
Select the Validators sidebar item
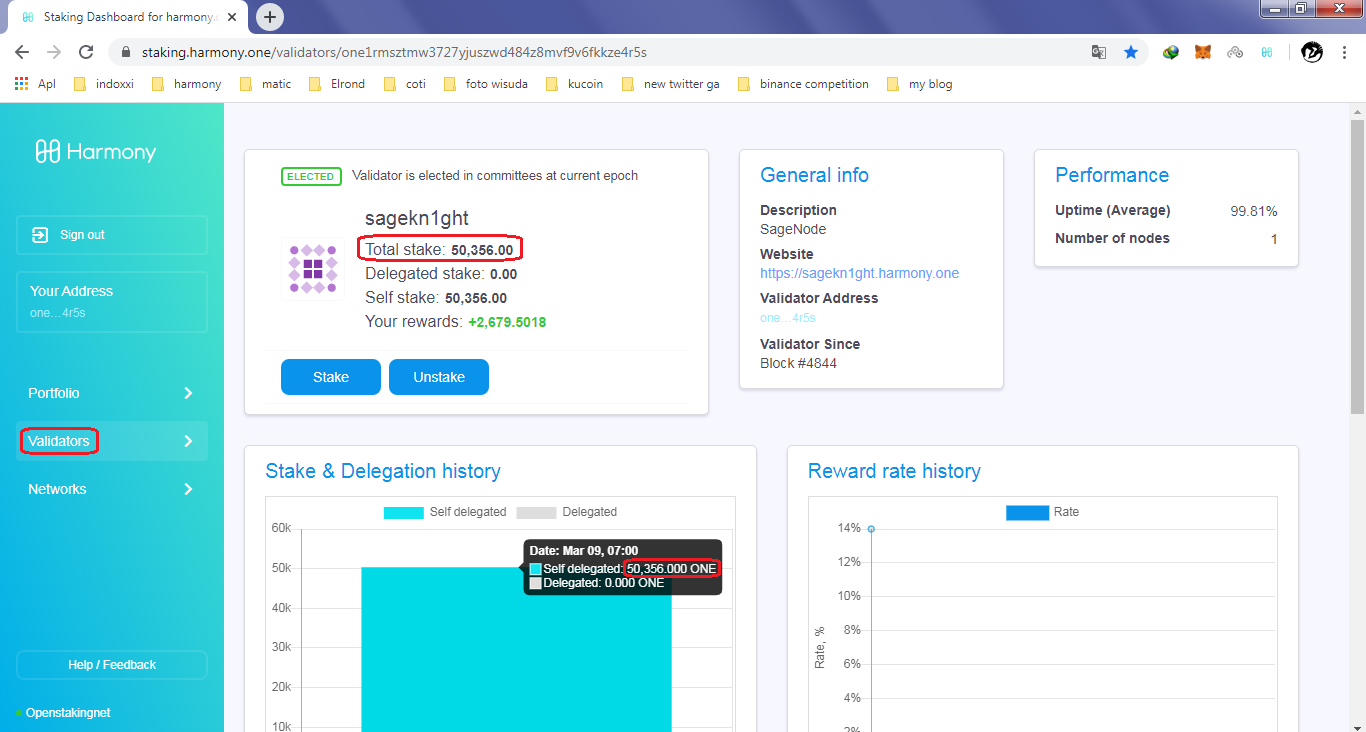59,441
